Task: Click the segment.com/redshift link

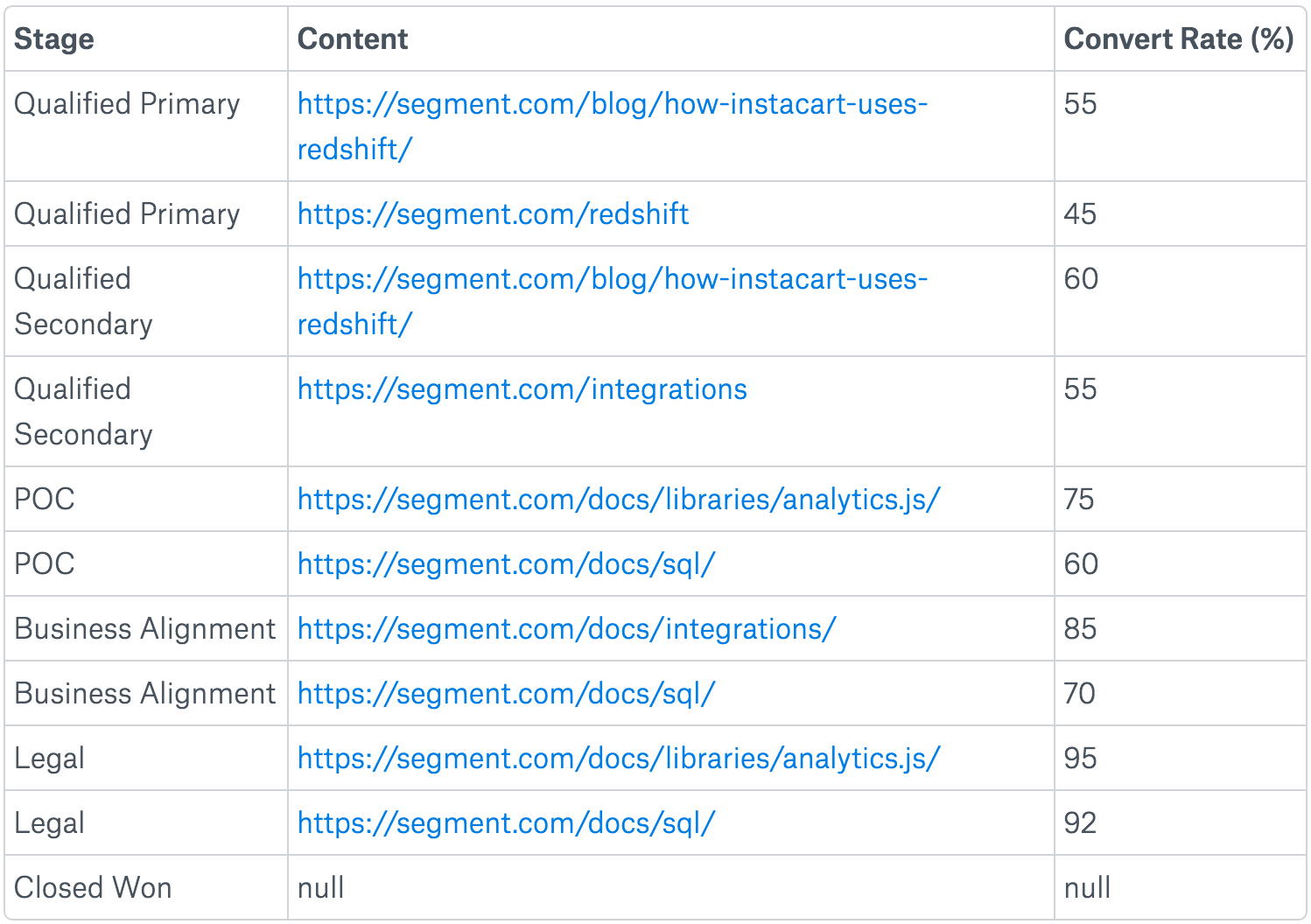Action: [493, 214]
